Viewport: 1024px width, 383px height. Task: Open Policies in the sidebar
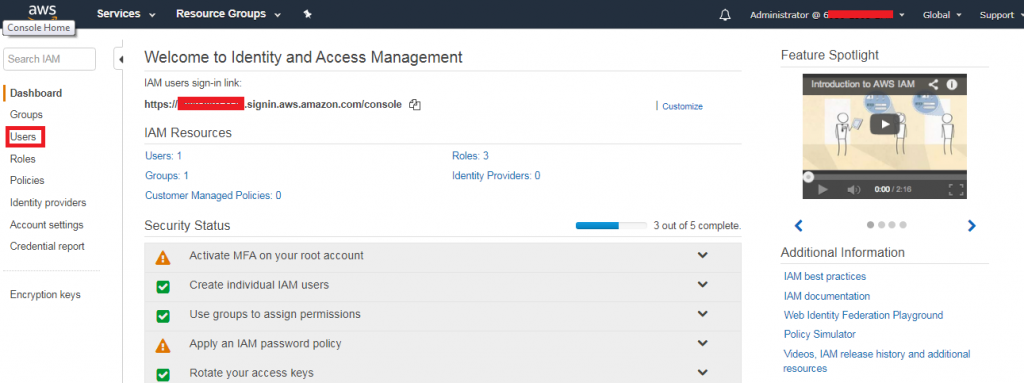coord(27,180)
